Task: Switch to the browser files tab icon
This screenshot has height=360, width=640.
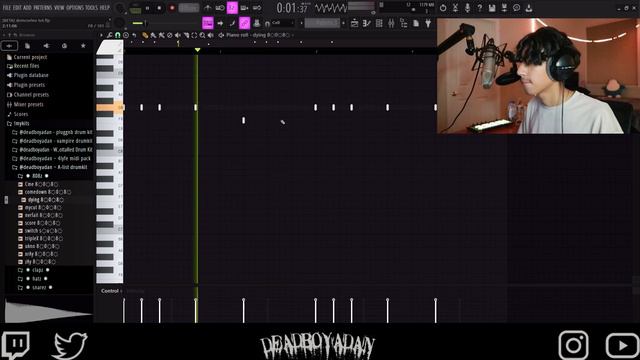Action: coord(27,46)
